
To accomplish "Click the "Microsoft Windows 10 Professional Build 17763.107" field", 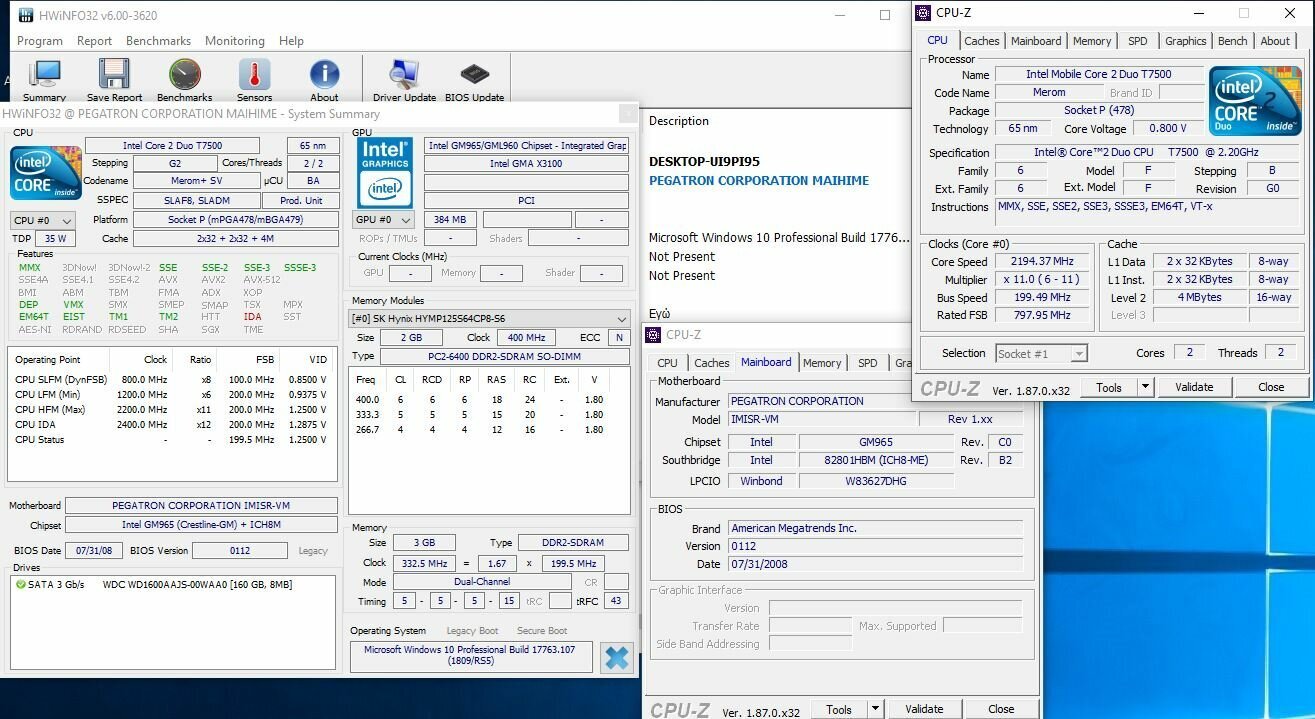I will (x=470, y=656).
